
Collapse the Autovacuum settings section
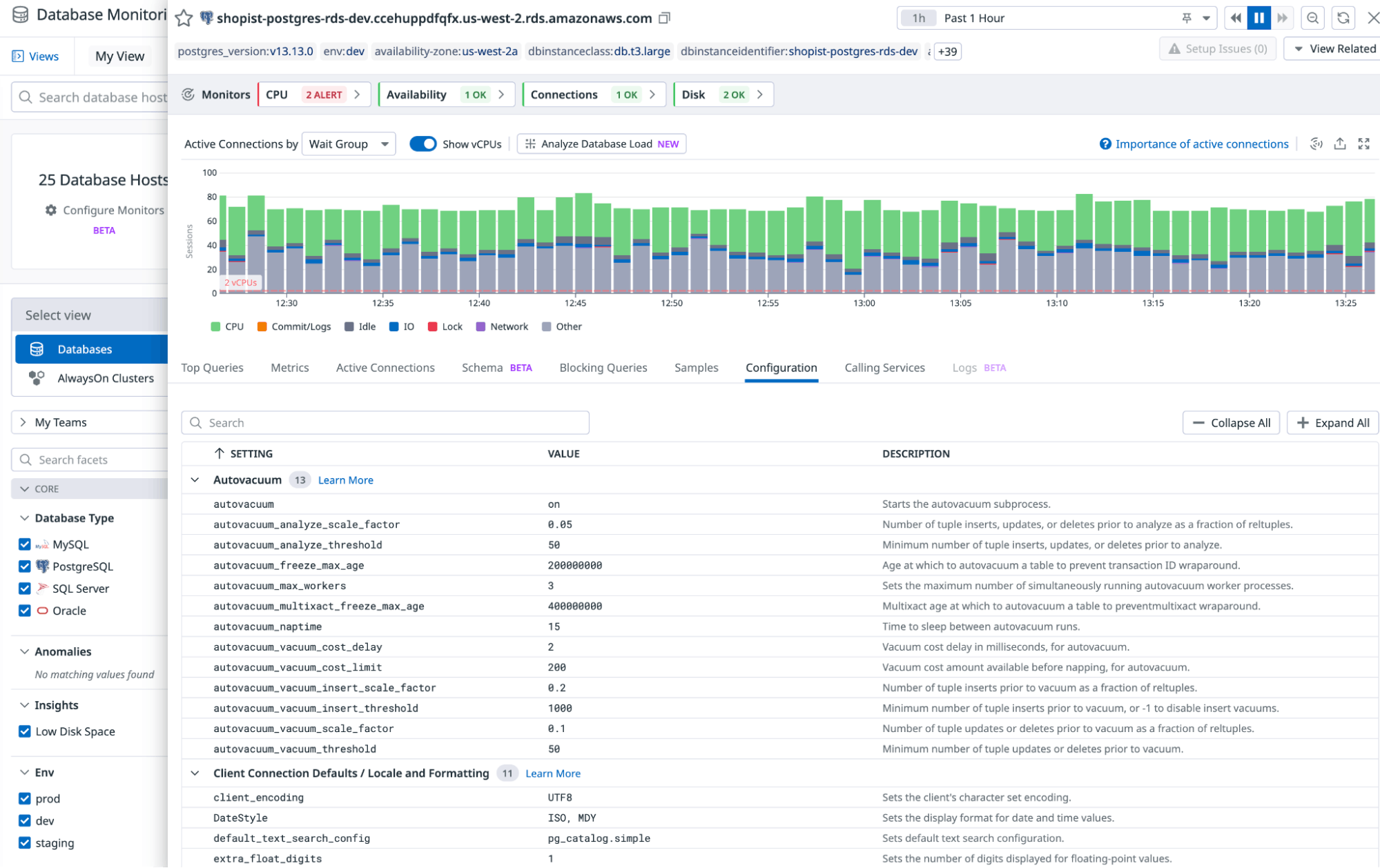coord(194,480)
